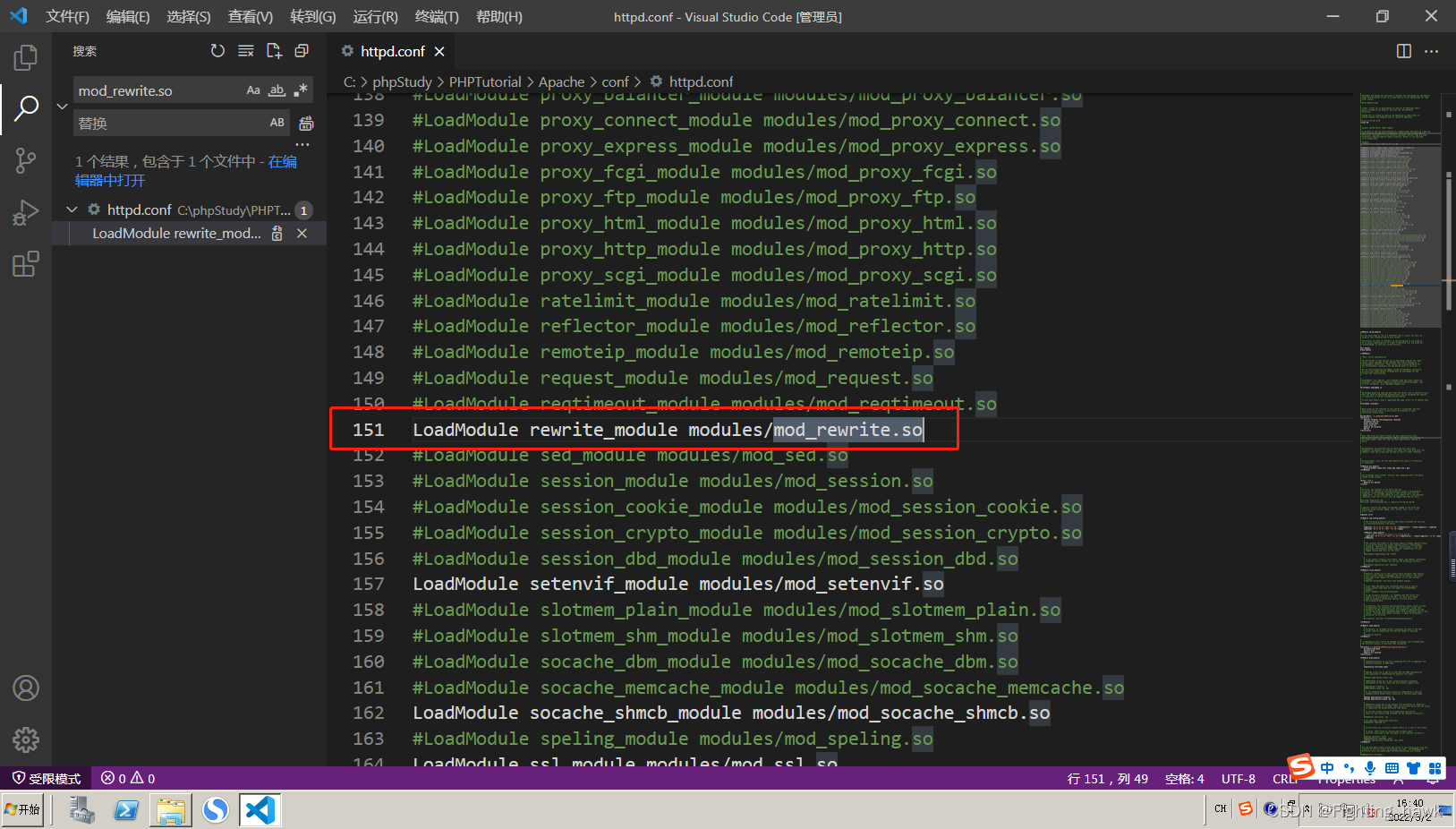The width and height of the screenshot is (1456, 829).
Task: Open the 编辑(E) menu
Action: coord(128,16)
